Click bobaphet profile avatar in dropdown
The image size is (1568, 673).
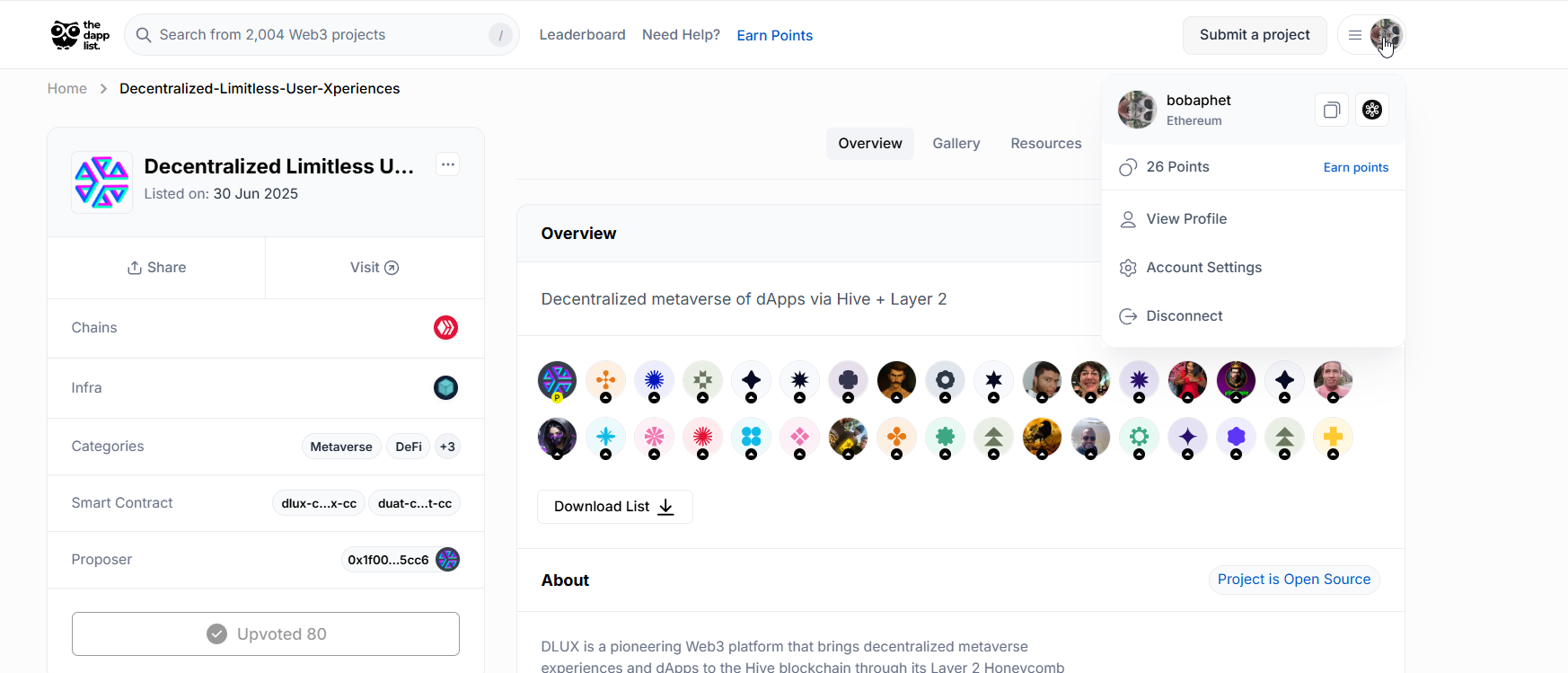[x=1137, y=110]
